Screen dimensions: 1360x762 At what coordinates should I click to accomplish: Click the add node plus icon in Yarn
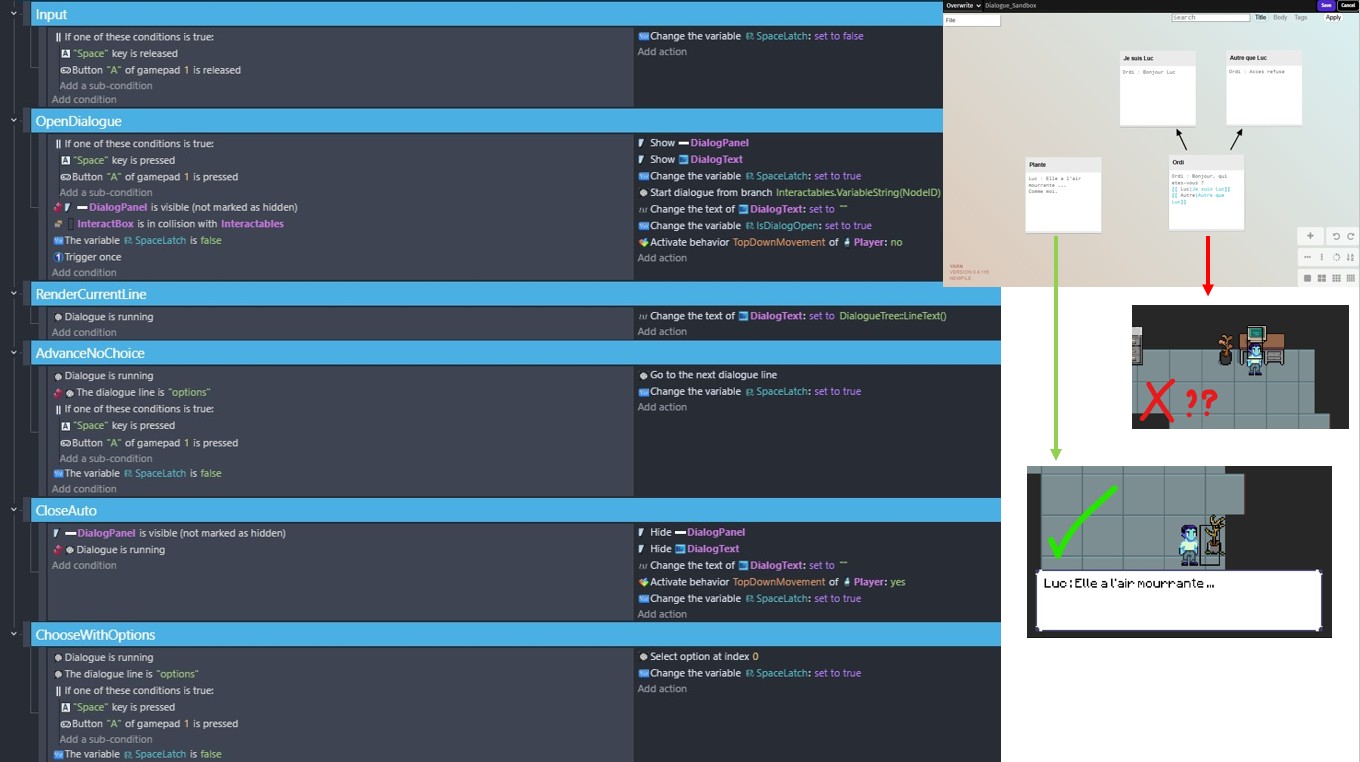tap(1311, 236)
